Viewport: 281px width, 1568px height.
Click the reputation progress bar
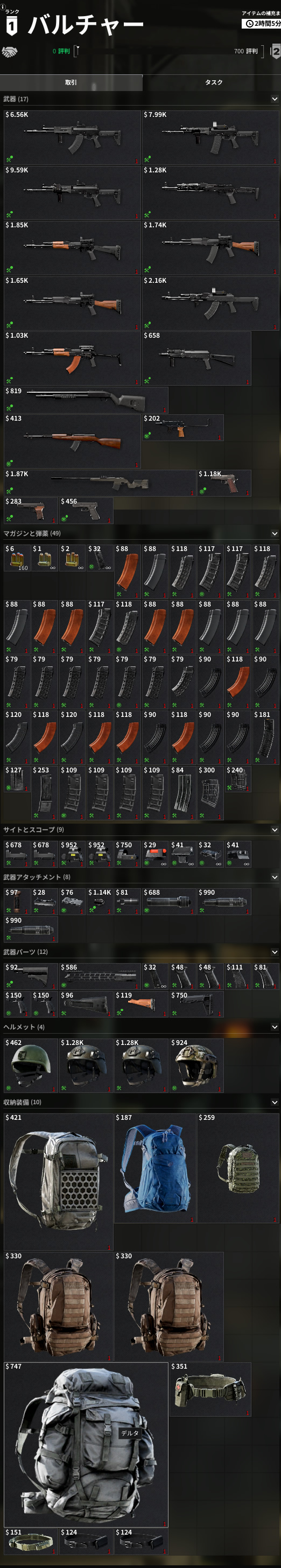[x=169, y=52]
